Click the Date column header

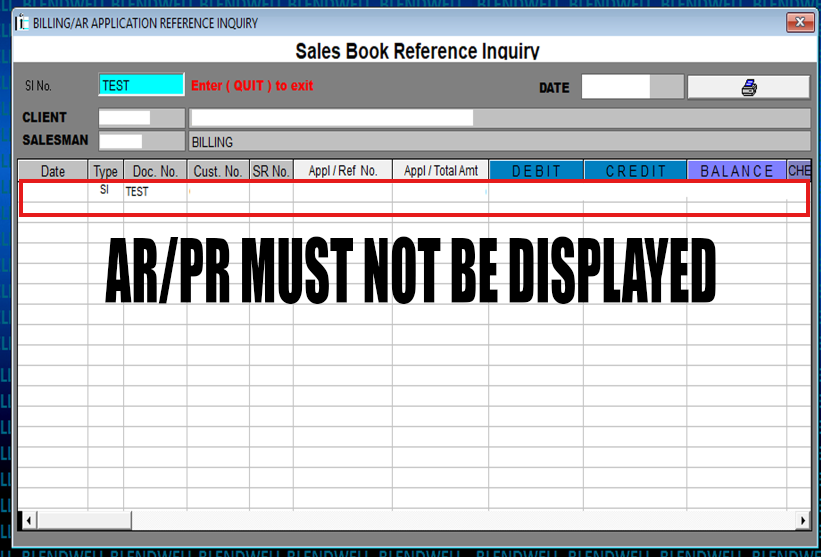[x=53, y=171]
